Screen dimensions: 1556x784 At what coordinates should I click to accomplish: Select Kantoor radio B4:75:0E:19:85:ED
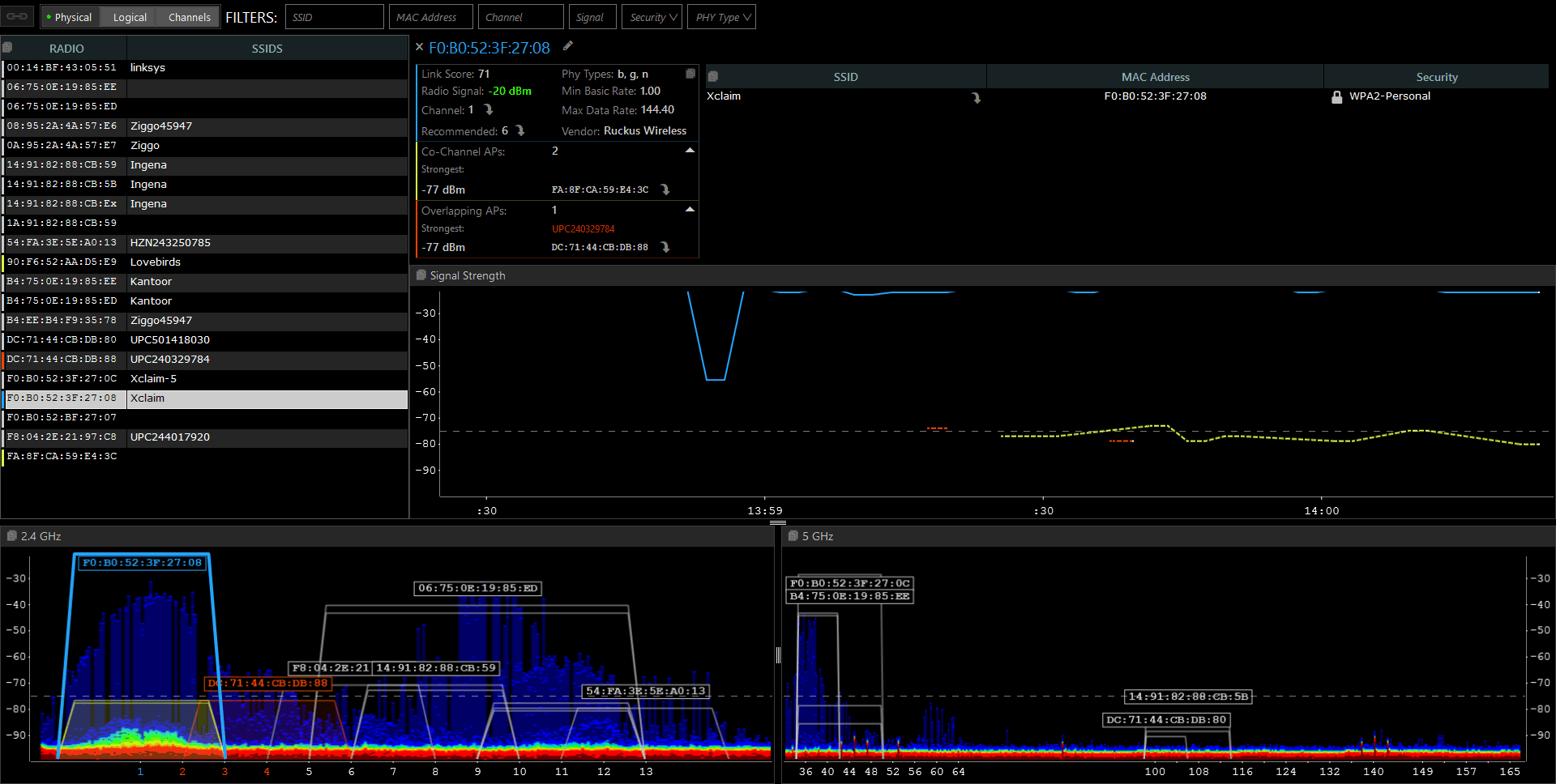click(204, 301)
